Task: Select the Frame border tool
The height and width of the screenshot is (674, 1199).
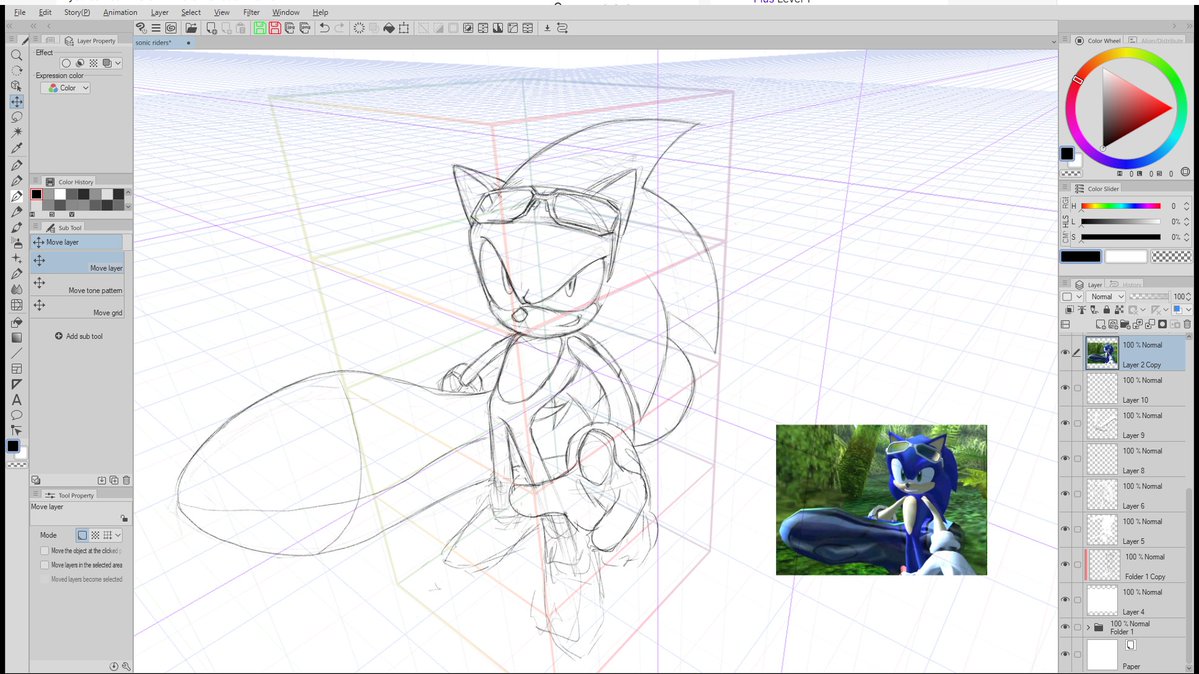Action: (x=16, y=369)
